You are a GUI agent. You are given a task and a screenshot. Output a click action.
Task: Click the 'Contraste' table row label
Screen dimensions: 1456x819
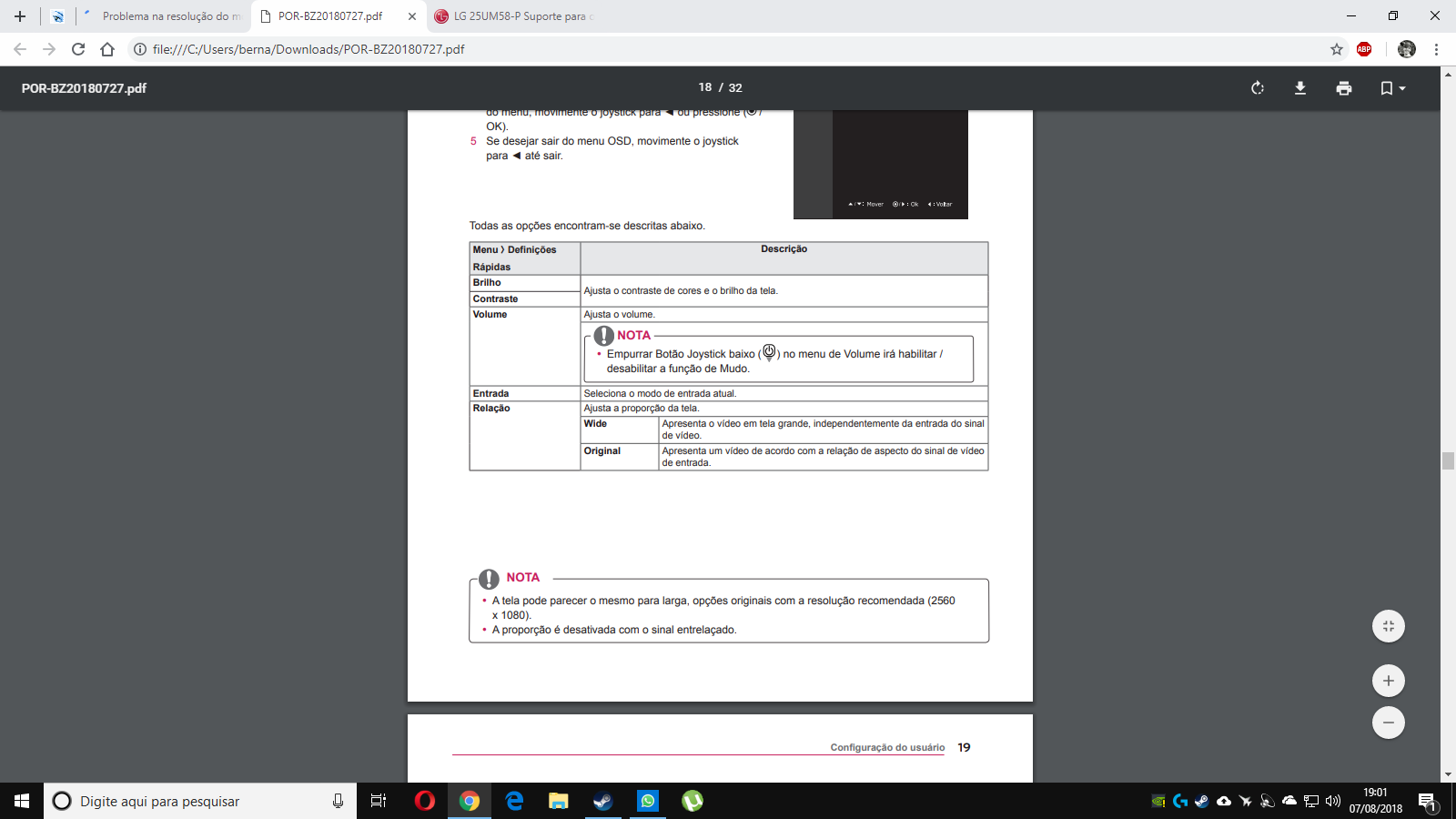pyautogui.click(x=495, y=298)
